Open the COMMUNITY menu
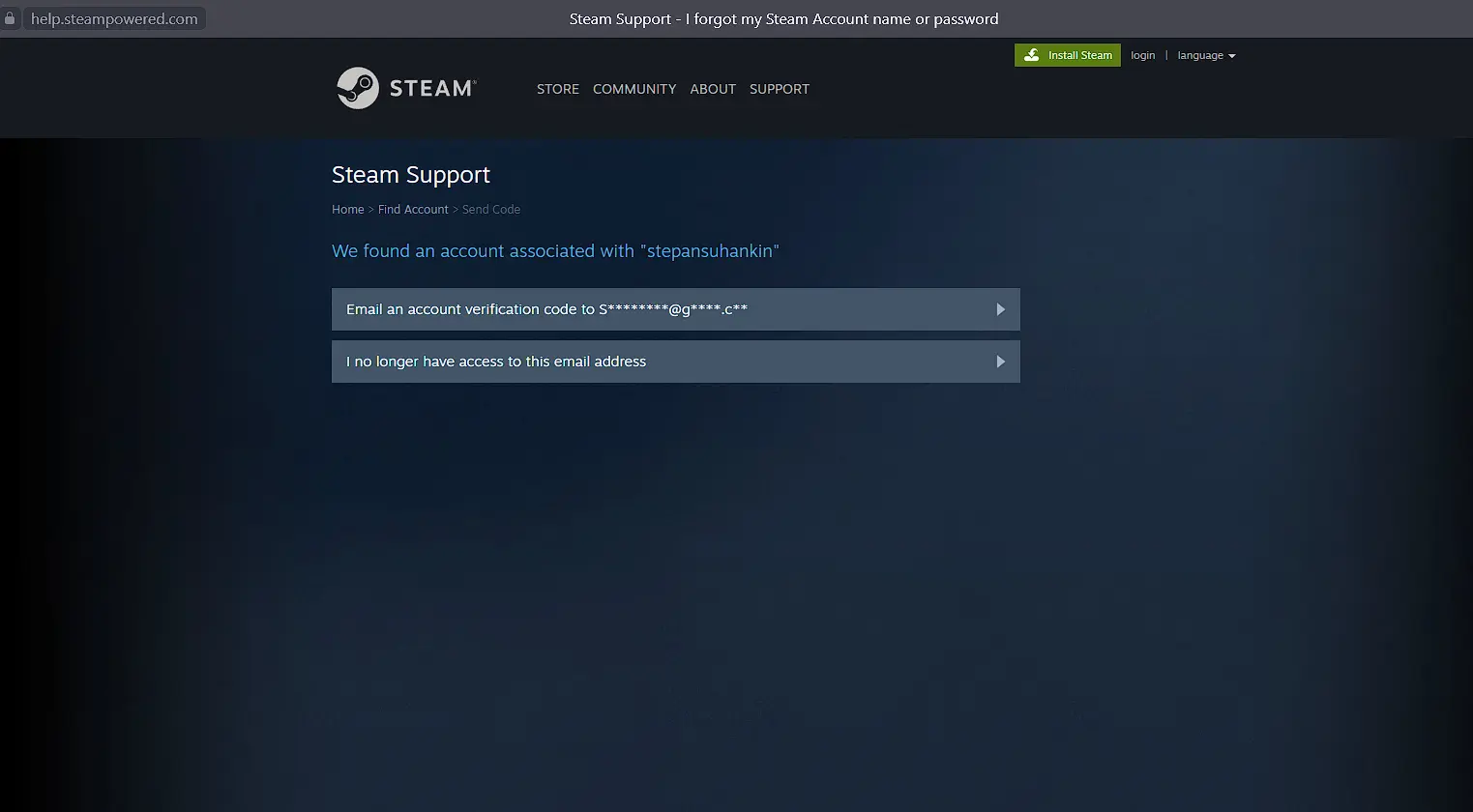This screenshot has height=812, width=1473. pyautogui.click(x=634, y=89)
